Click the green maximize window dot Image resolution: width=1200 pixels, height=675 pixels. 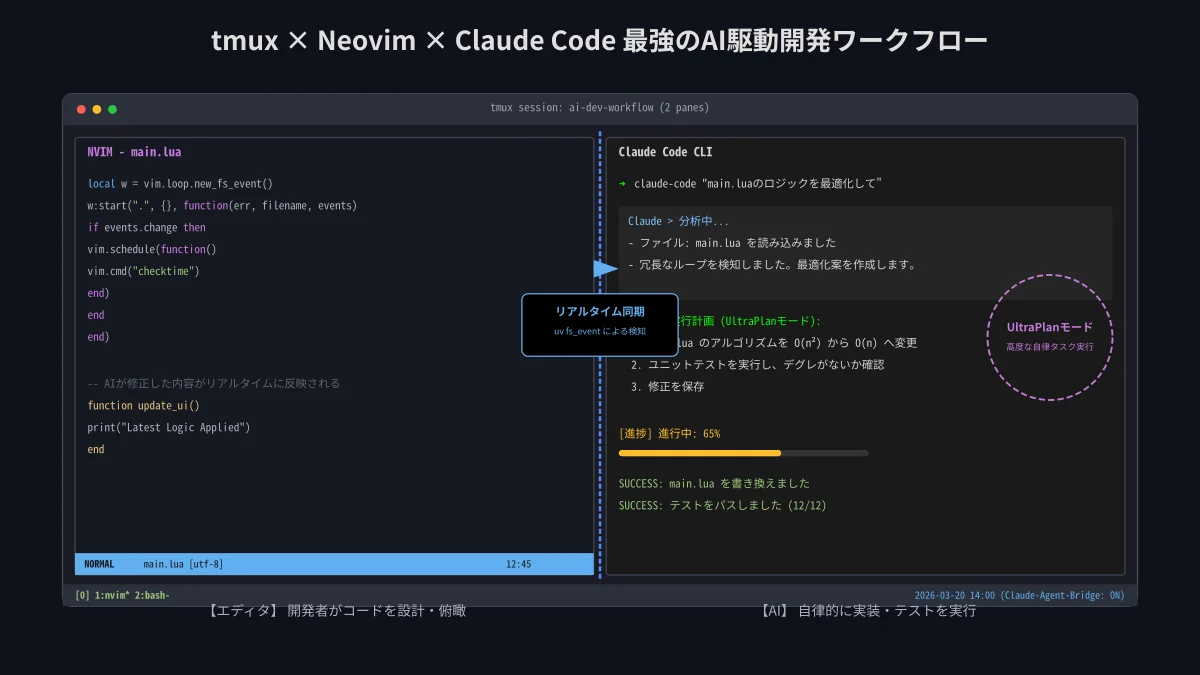click(113, 109)
